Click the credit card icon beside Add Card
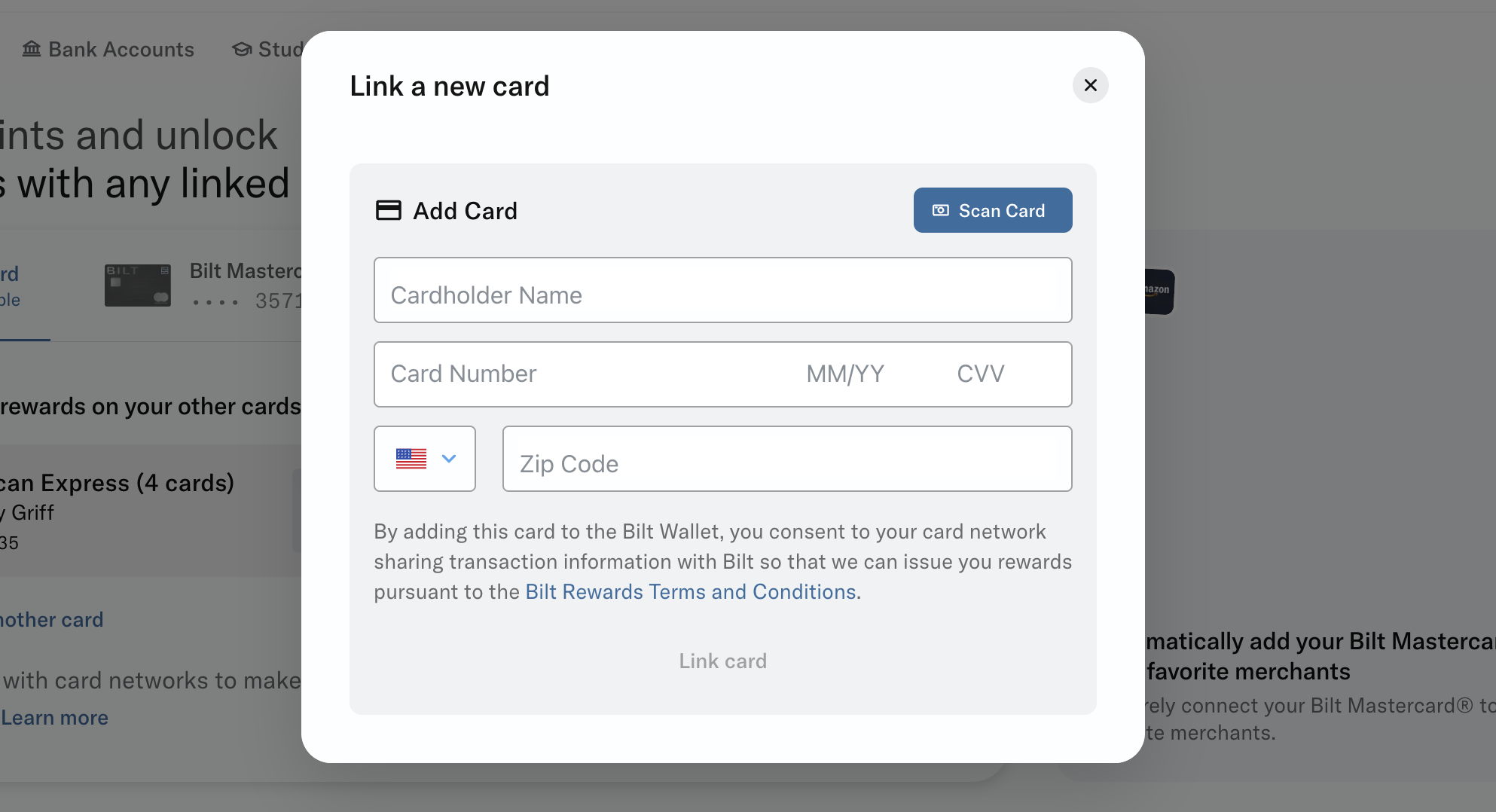The width and height of the screenshot is (1496, 812). pos(388,210)
